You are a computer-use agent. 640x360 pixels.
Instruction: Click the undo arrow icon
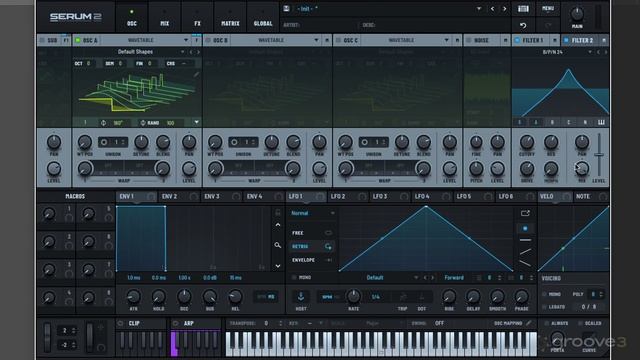point(523,26)
